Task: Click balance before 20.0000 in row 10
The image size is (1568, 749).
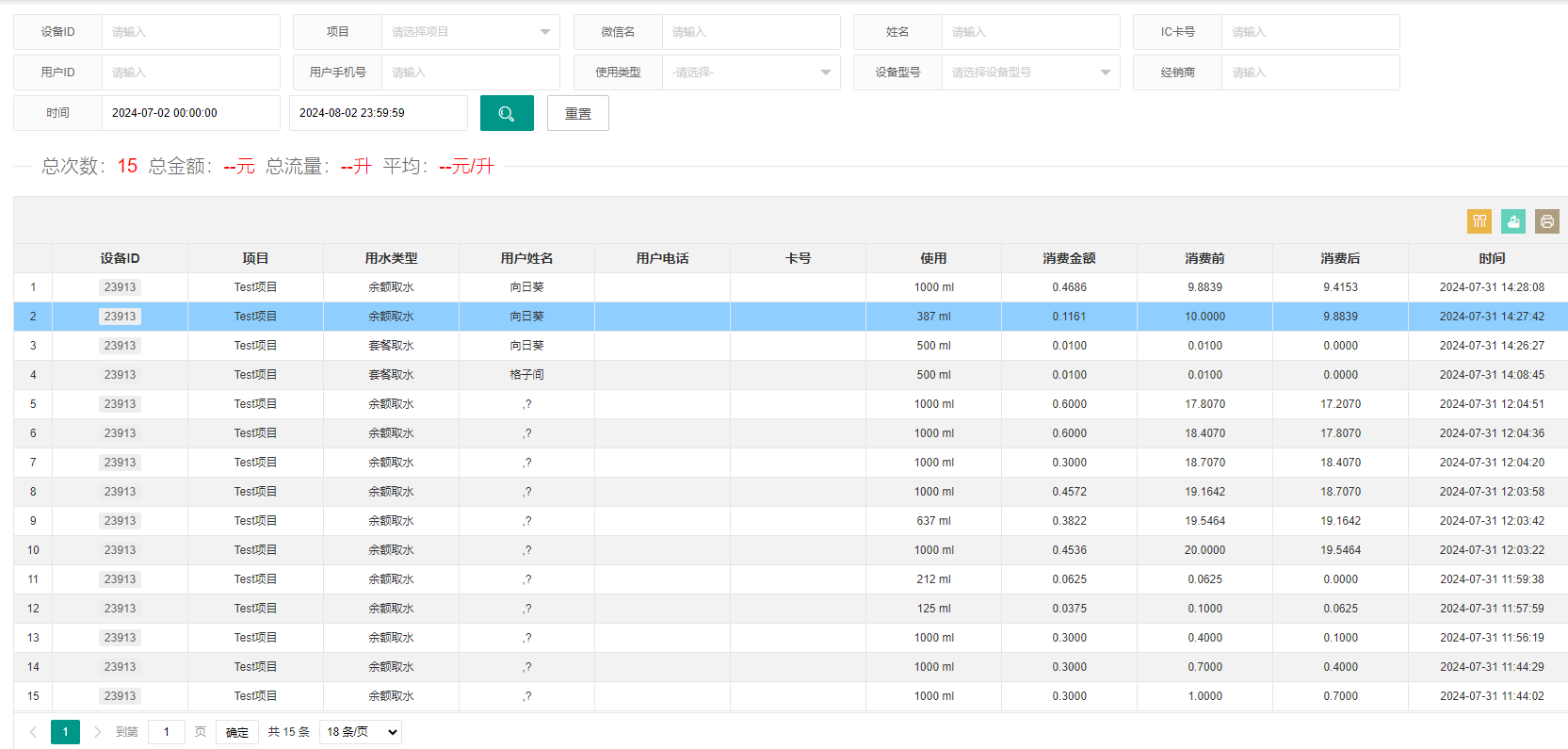Action: tap(1204, 550)
